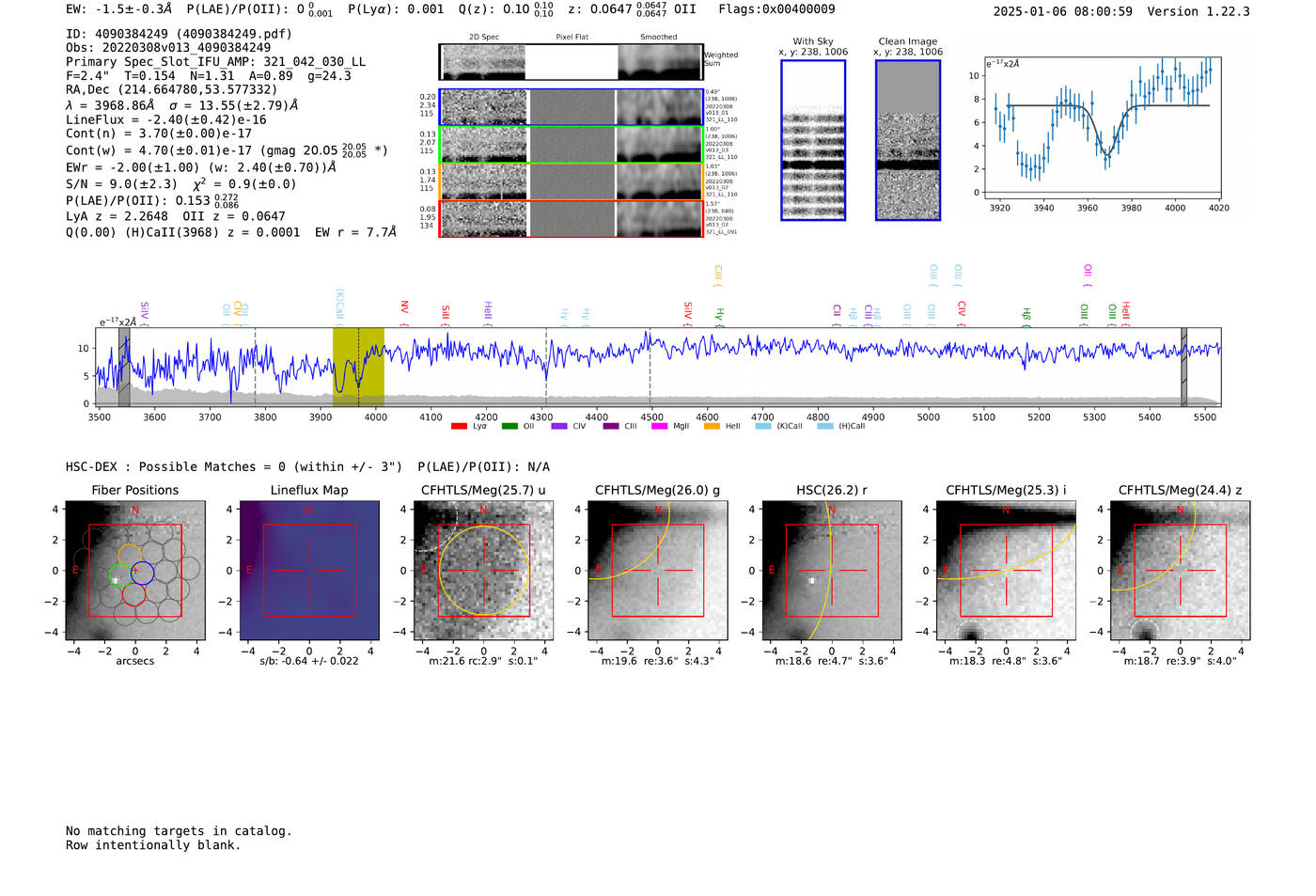Click the purple CIV legend swatch
The image size is (1316, 896).
[x=559, y=426]
